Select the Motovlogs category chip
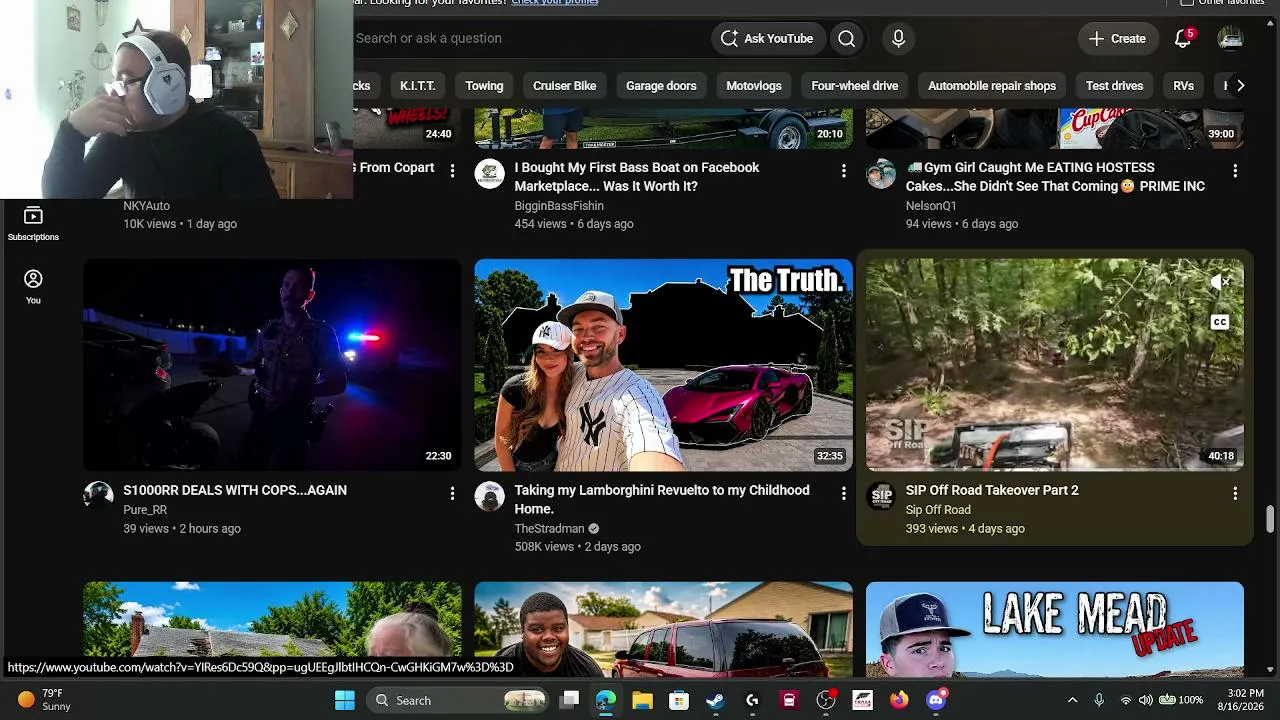This screenshot has height=720, width=1280. (x=754, y=86)
